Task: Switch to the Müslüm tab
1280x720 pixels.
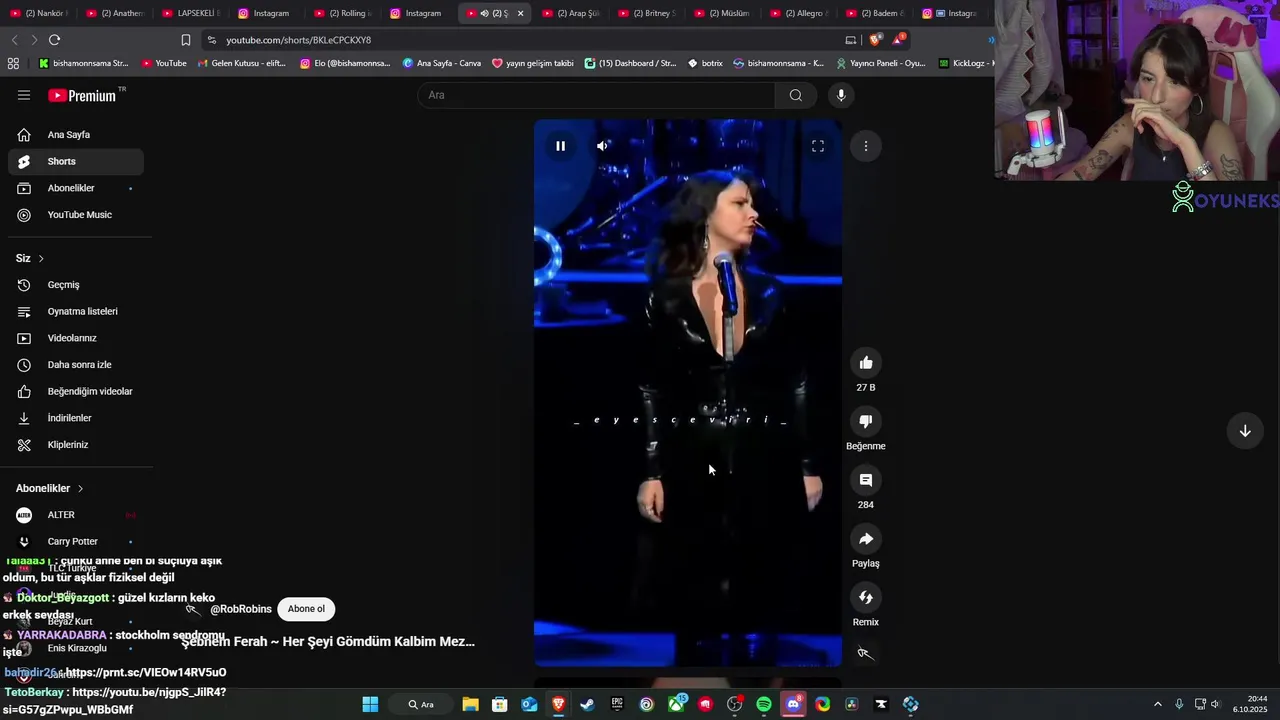Action: (723, 13)
